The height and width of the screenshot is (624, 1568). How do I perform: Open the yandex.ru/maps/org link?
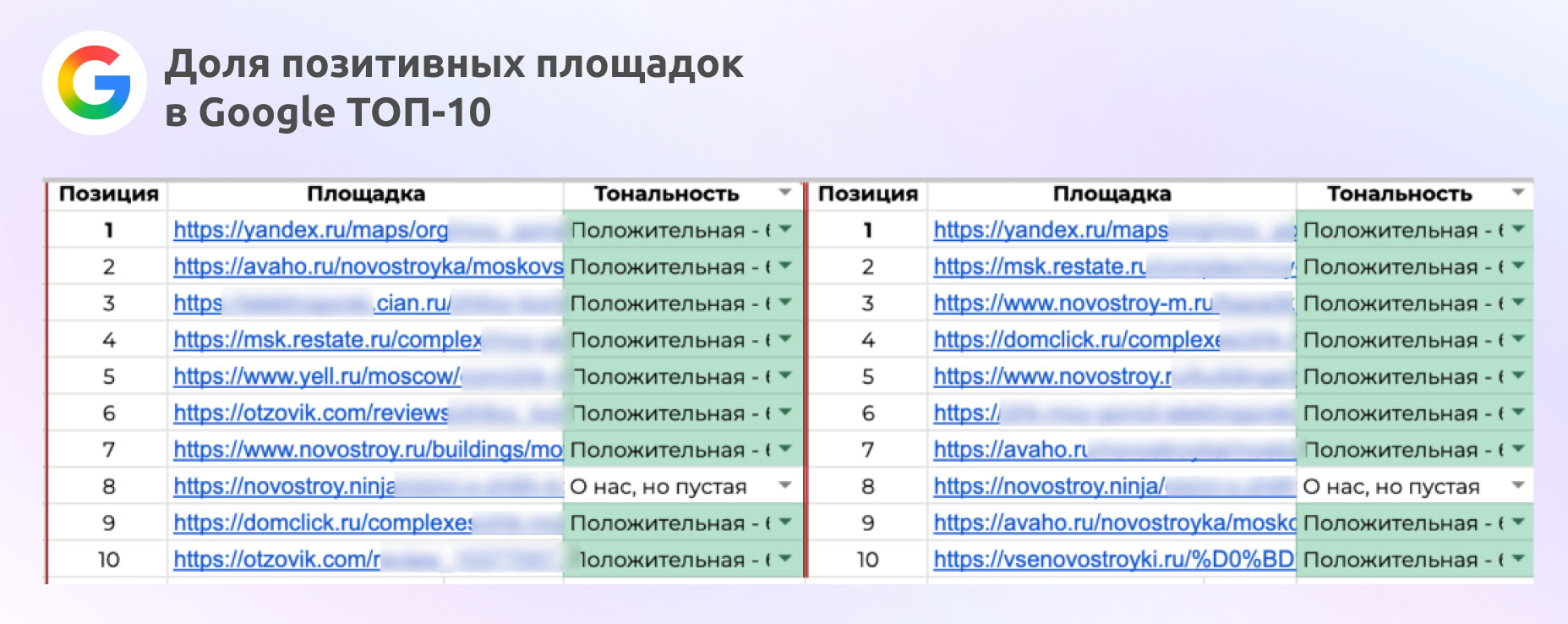click(310, 230)
